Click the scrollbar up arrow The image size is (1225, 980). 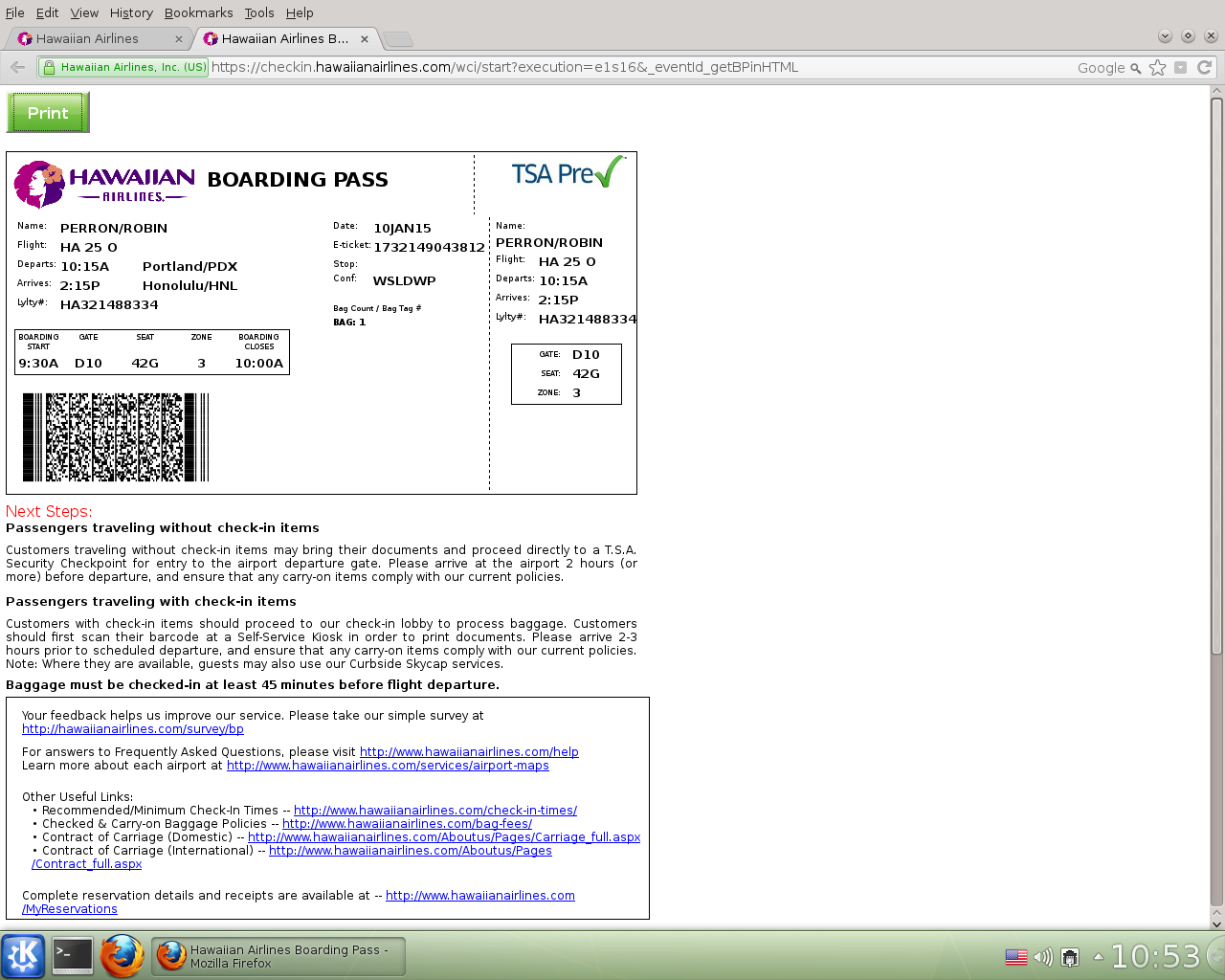[x=1217, y=92]
